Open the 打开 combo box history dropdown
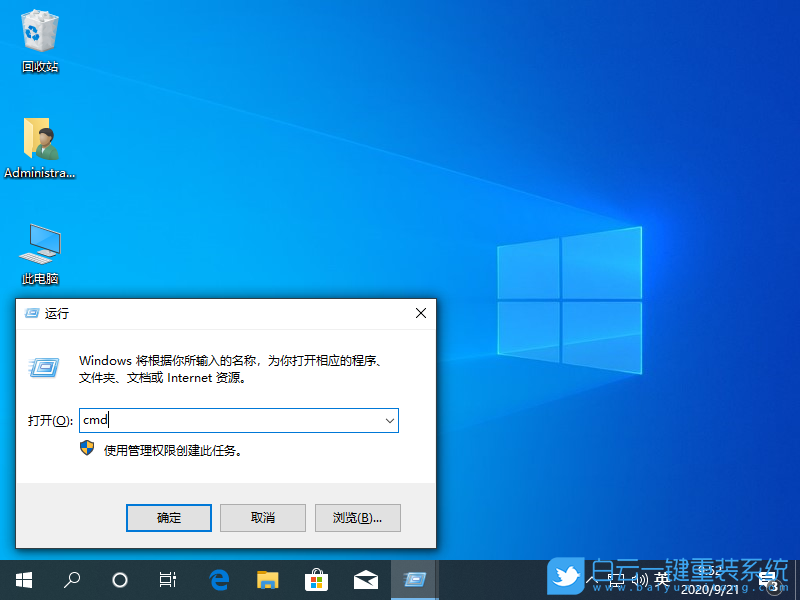Viewport: 800px width, 600px height. pos(389,420)
